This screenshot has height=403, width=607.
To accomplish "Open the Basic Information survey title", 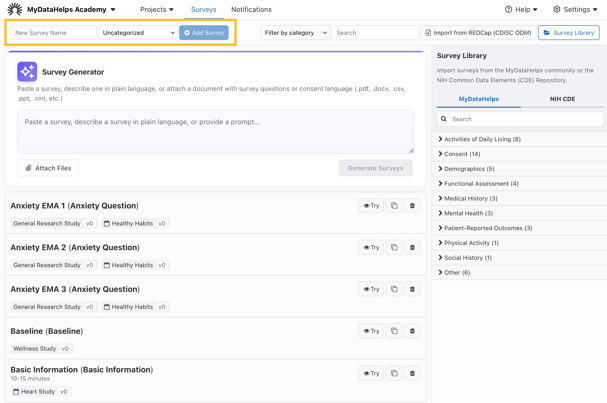I will coord(82,370).
